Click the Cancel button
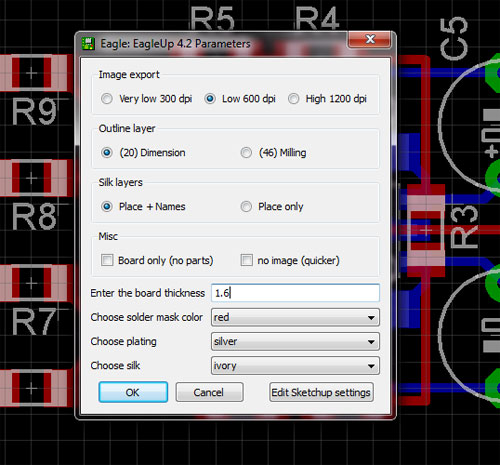This screenshot has height=465, width=500. [209, 392]
